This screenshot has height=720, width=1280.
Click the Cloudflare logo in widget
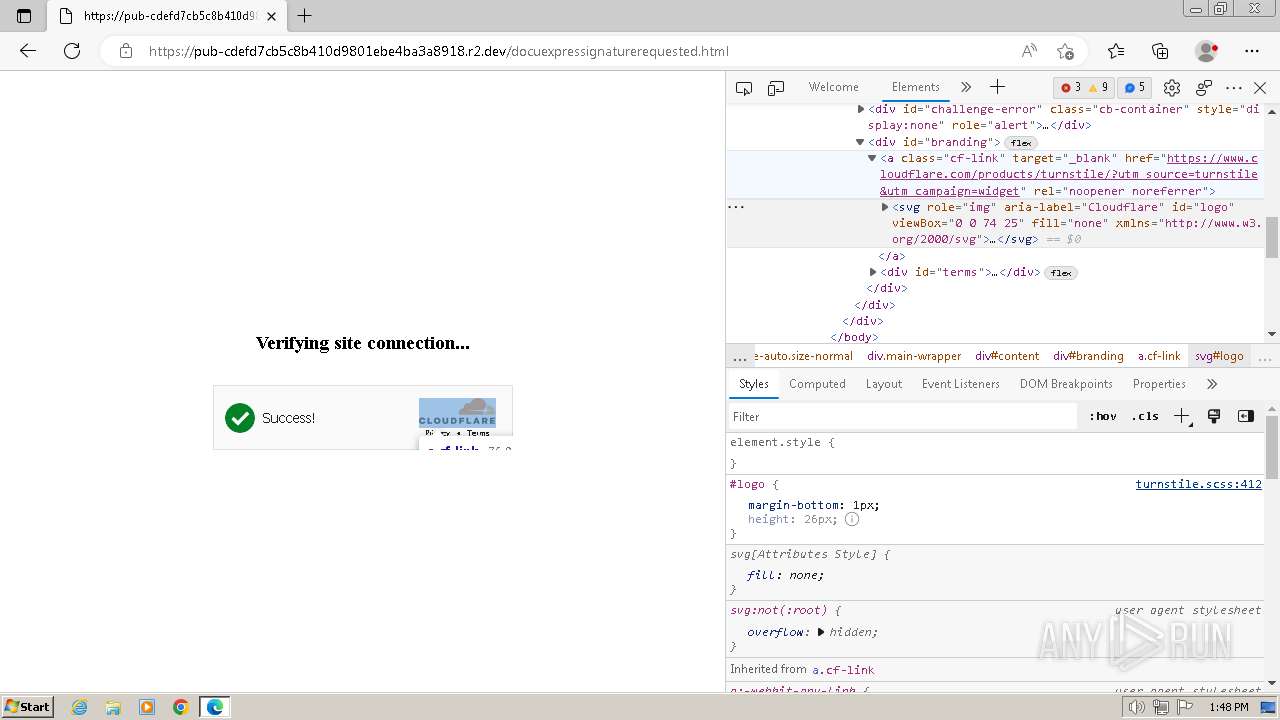(457, 412)
